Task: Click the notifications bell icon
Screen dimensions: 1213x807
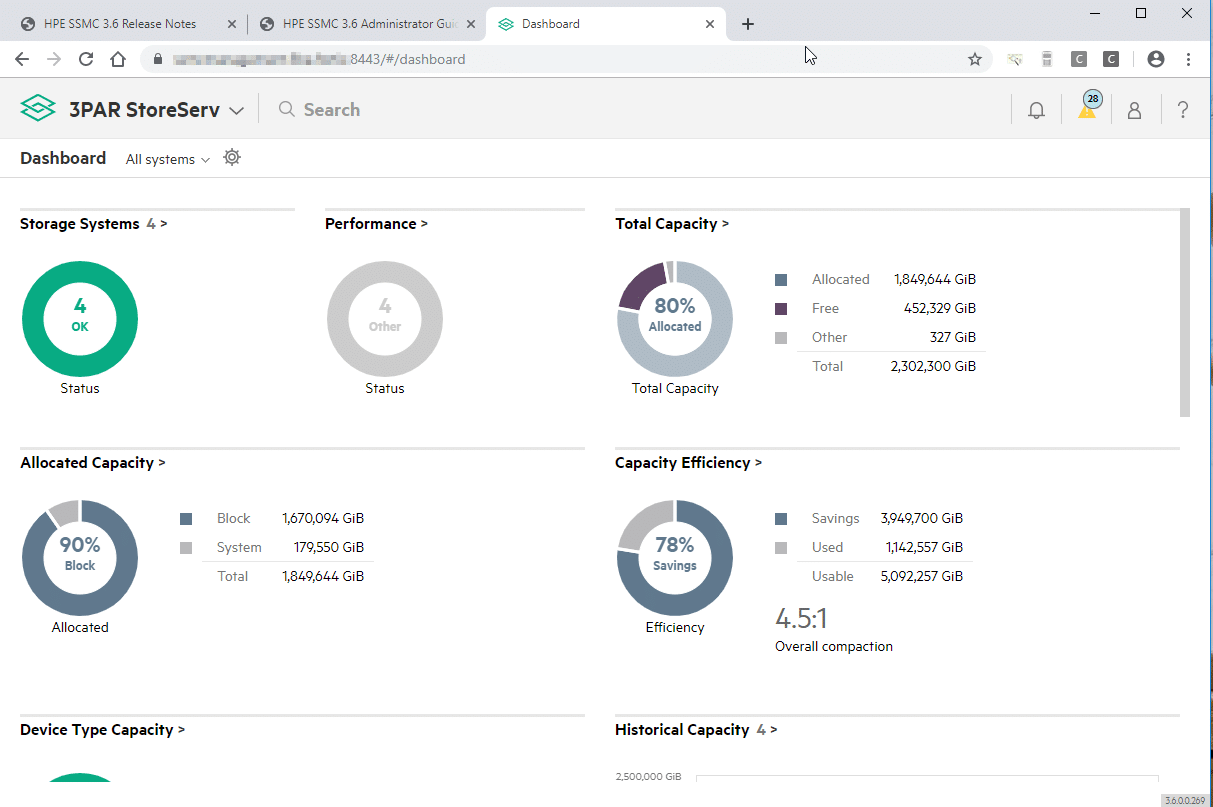Action: 1036,110
